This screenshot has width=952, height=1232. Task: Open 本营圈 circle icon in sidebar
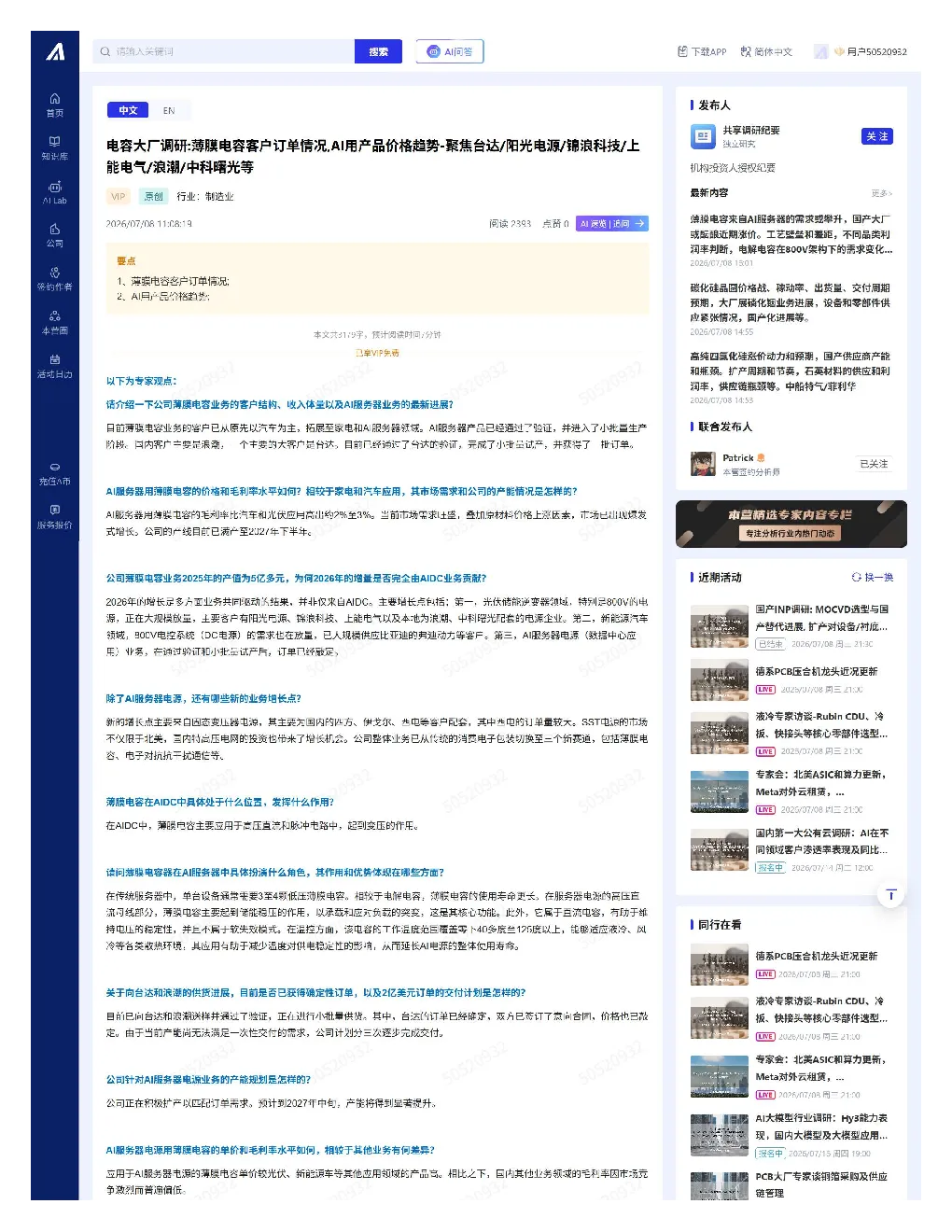pos(55,323)
